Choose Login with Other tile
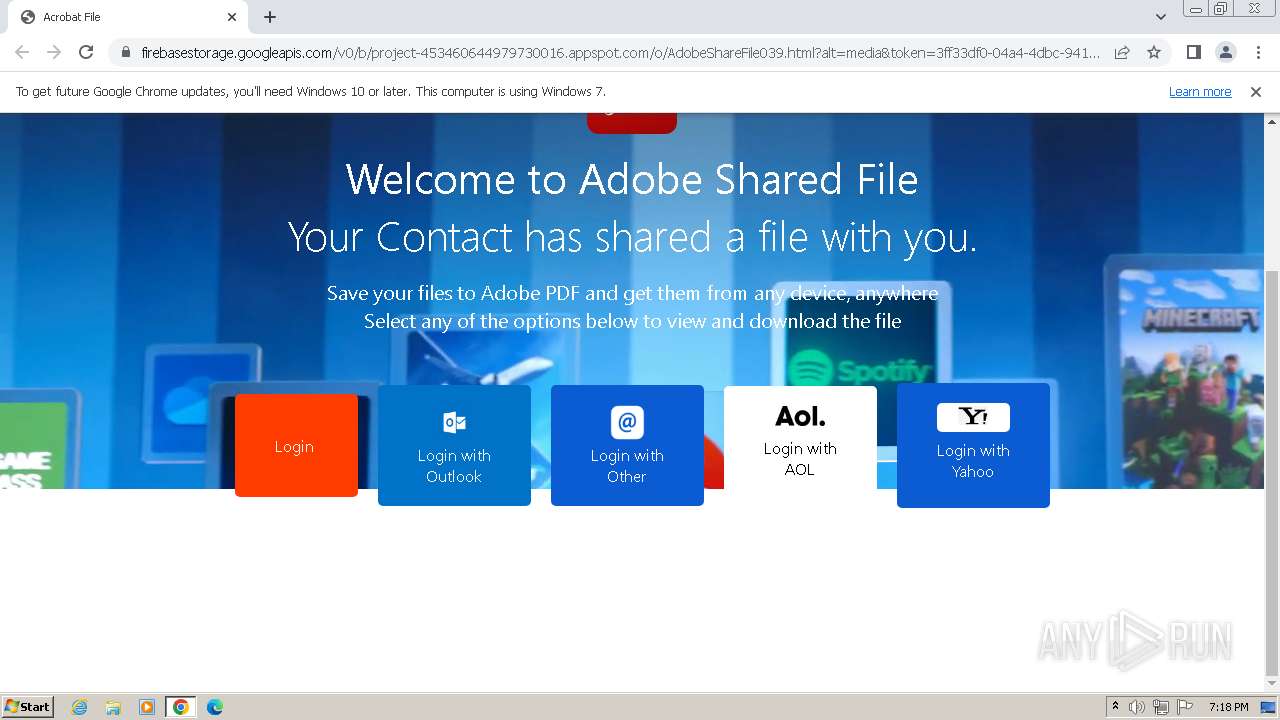1280x720 pixels. coord(627,445)
